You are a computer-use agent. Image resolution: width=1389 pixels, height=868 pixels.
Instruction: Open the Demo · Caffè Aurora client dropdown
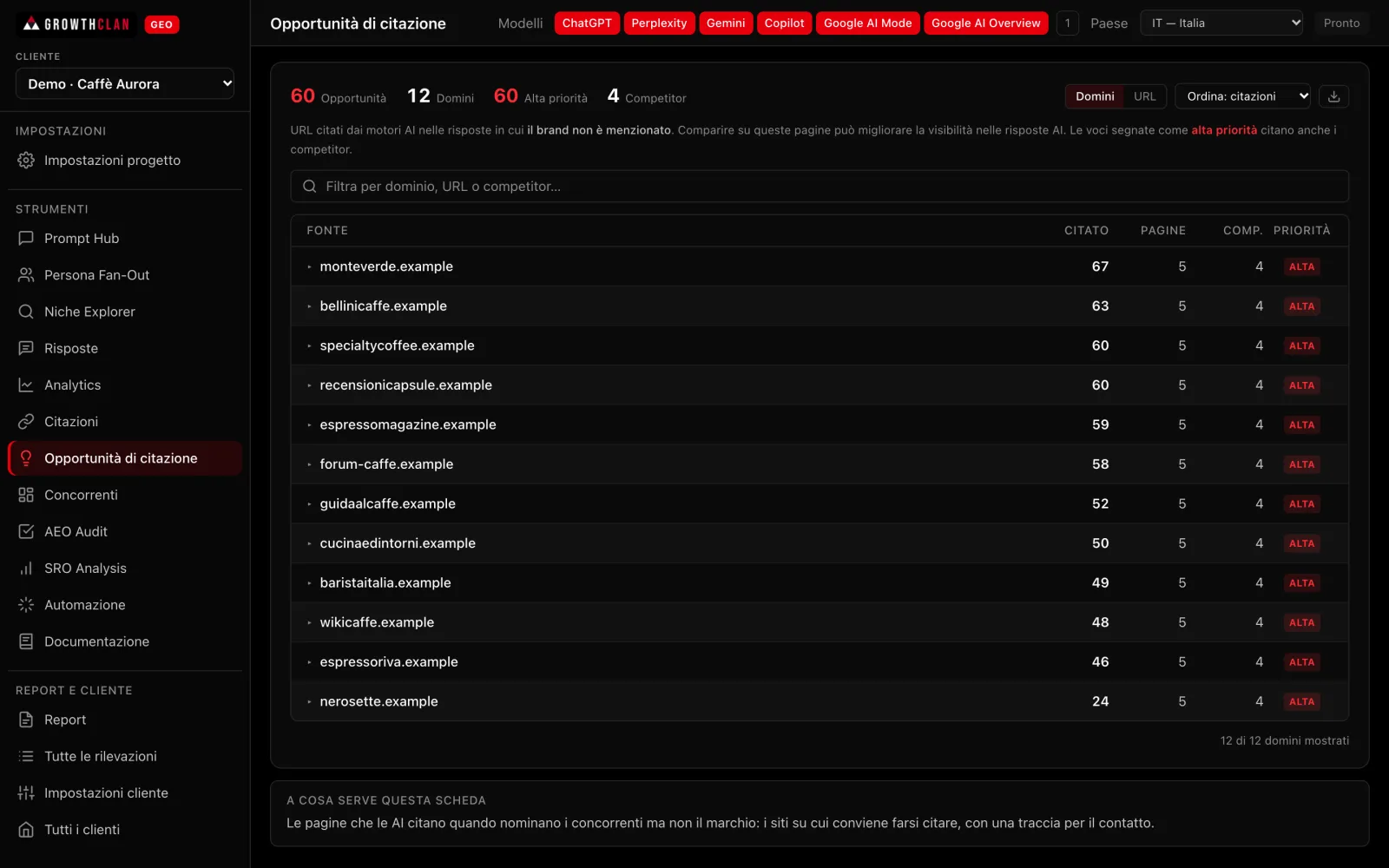tap(125, 83)
